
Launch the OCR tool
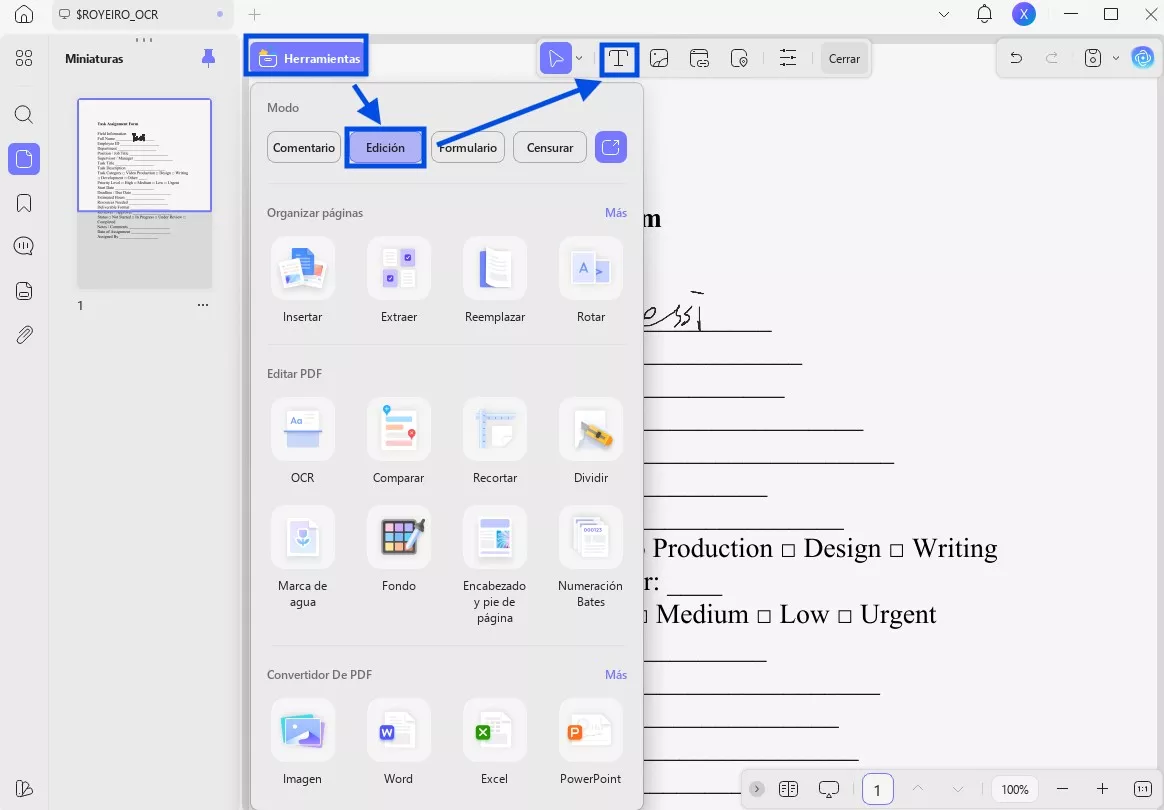coord(302,442)
